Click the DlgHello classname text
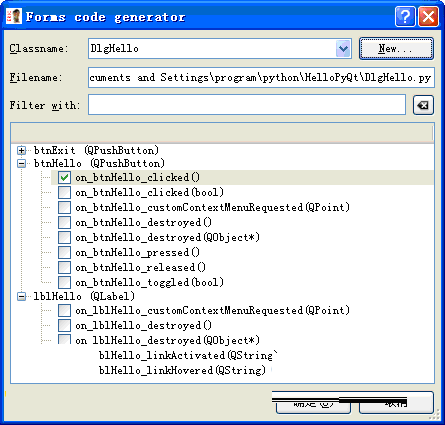 114,49
